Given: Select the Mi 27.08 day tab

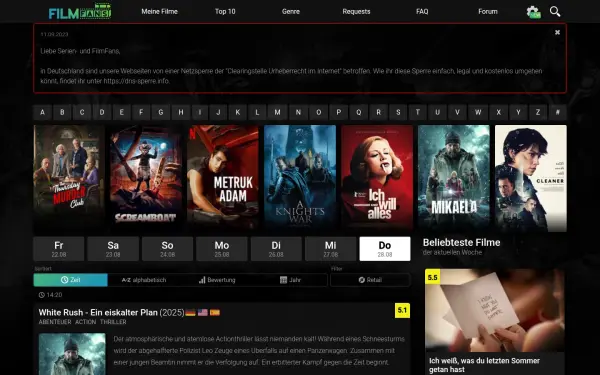Looking at the screenshot, I should click(331, 249).
